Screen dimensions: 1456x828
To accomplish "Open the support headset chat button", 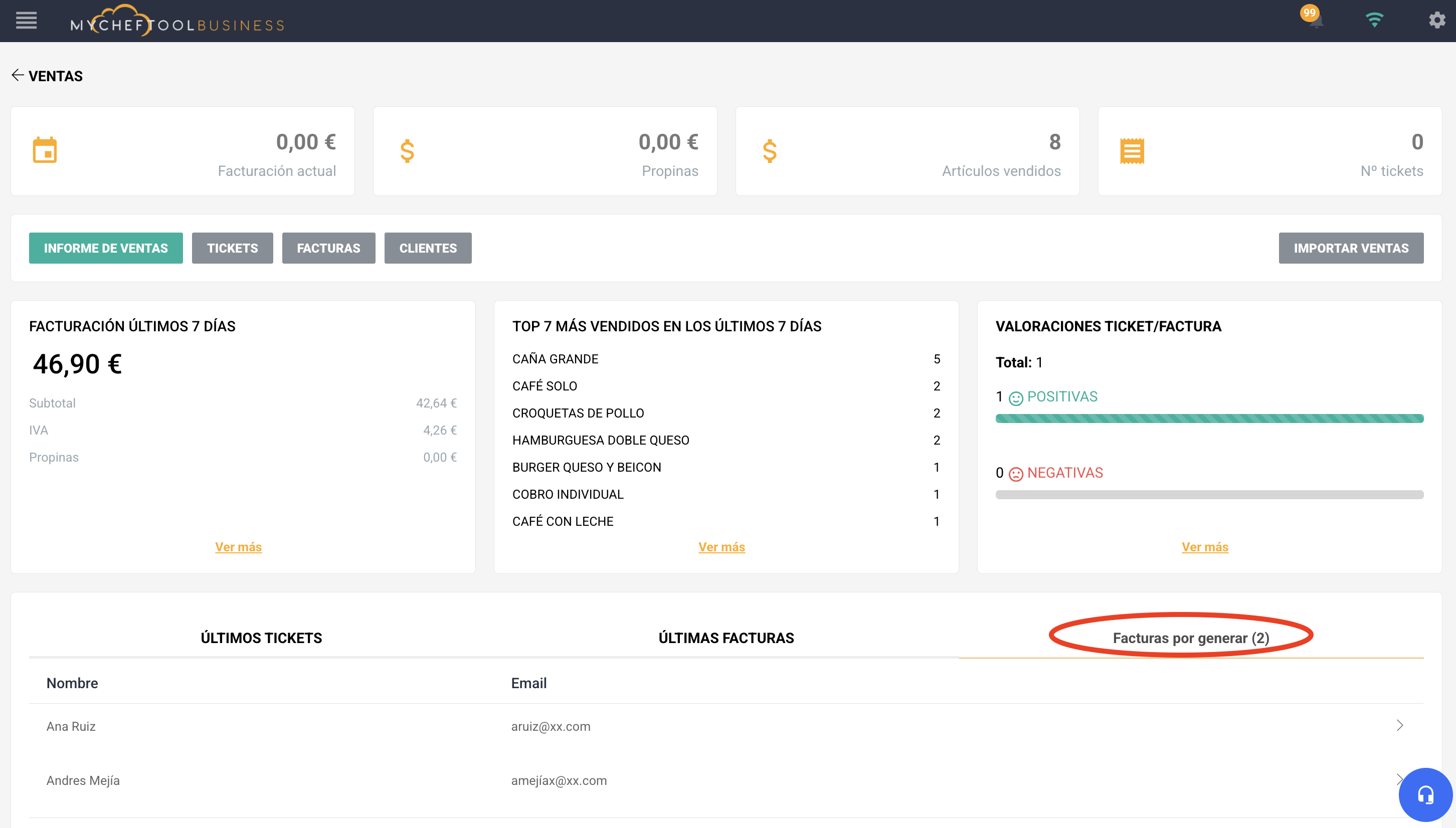I will tap(1425, 794).
